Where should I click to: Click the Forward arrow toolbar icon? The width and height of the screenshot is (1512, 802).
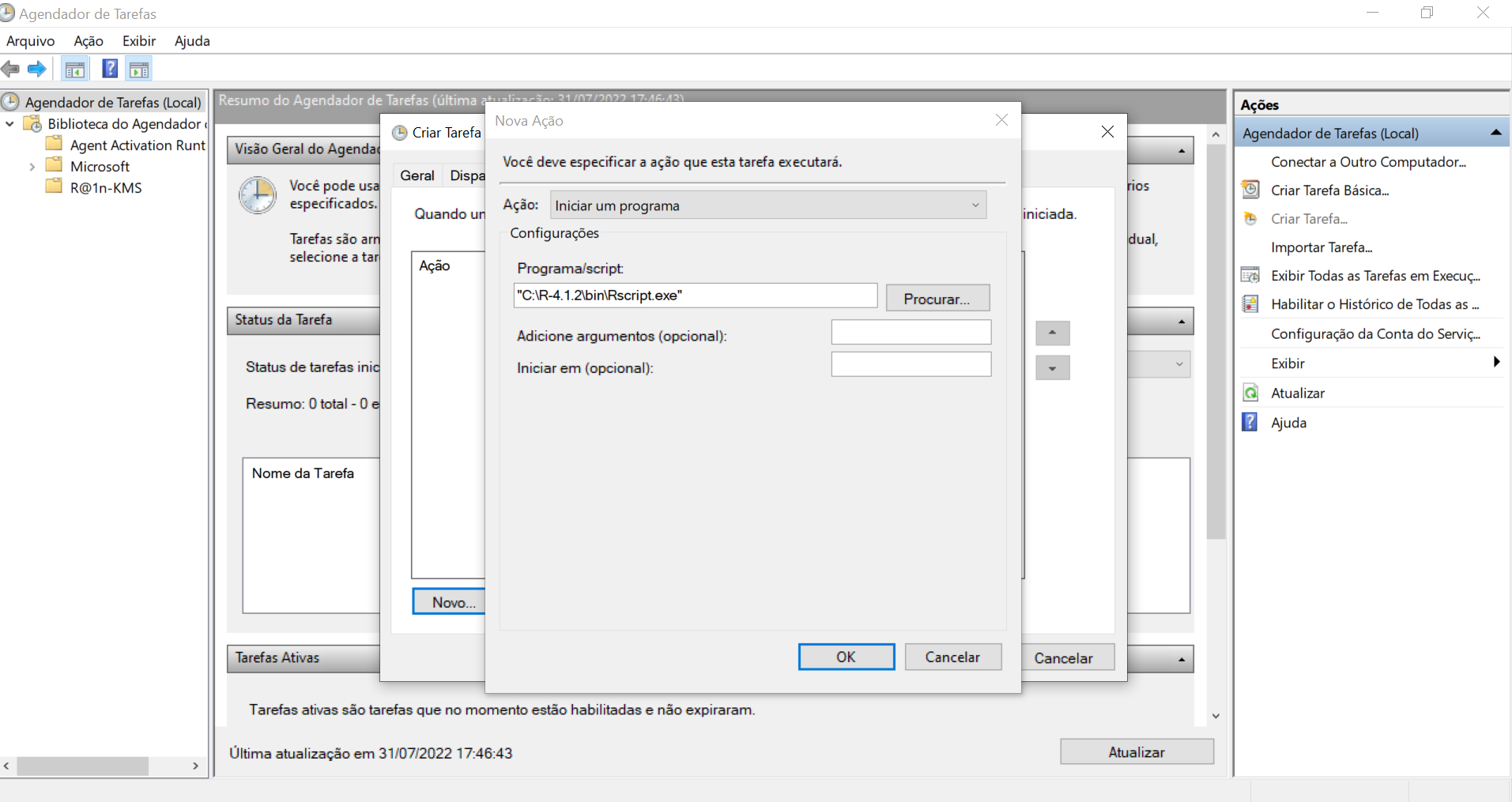[36, 70]
